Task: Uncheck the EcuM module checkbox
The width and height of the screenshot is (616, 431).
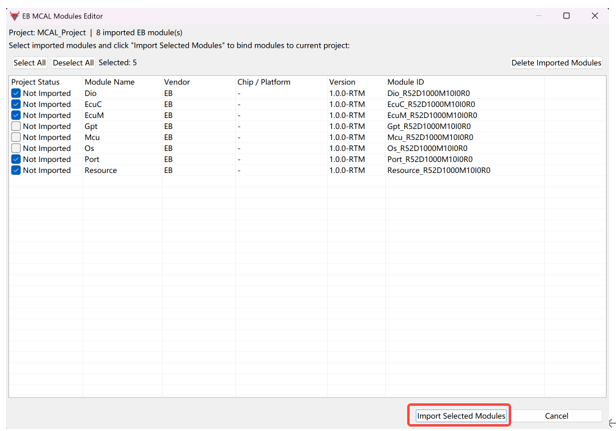Action: pos(16,115)
